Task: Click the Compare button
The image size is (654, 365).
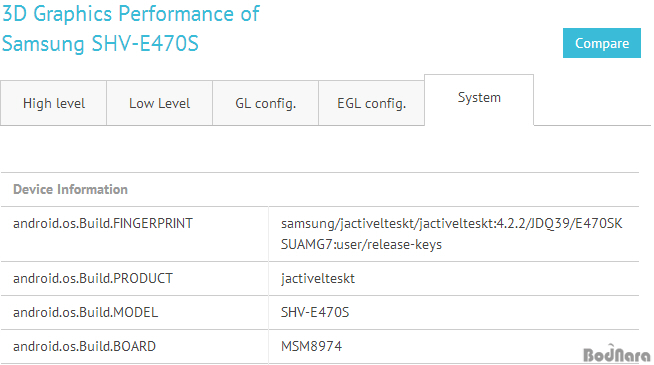Action: [x=601, y=43]
